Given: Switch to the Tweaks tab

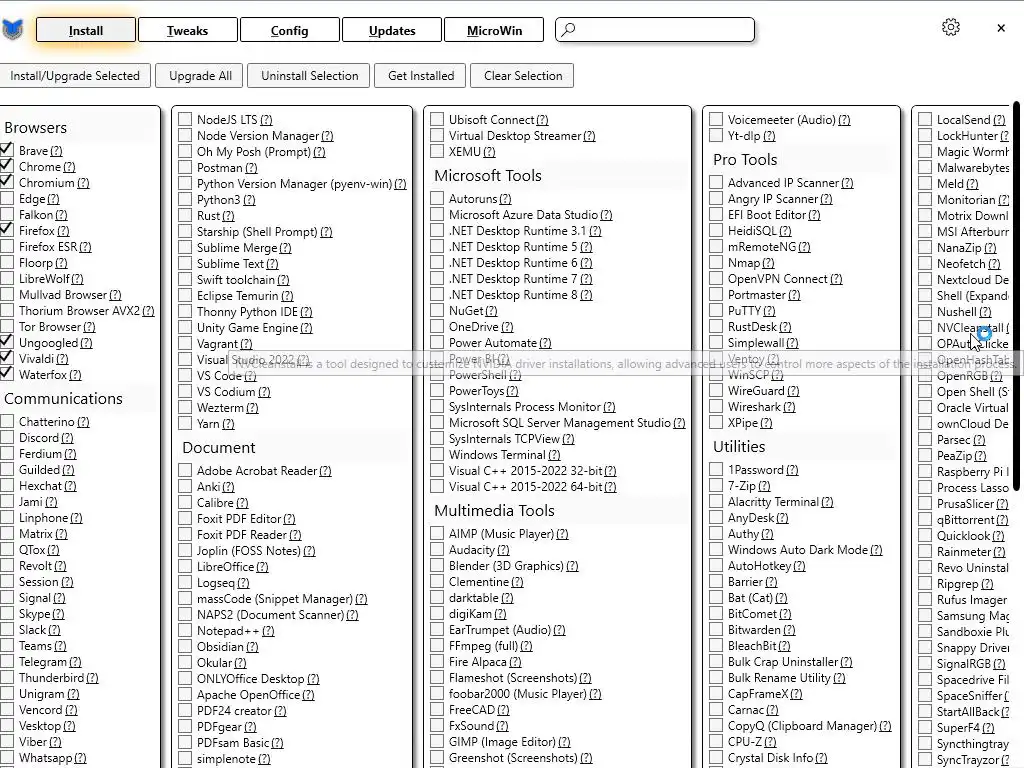Looking at the screenshot, I should coord(187,30).
